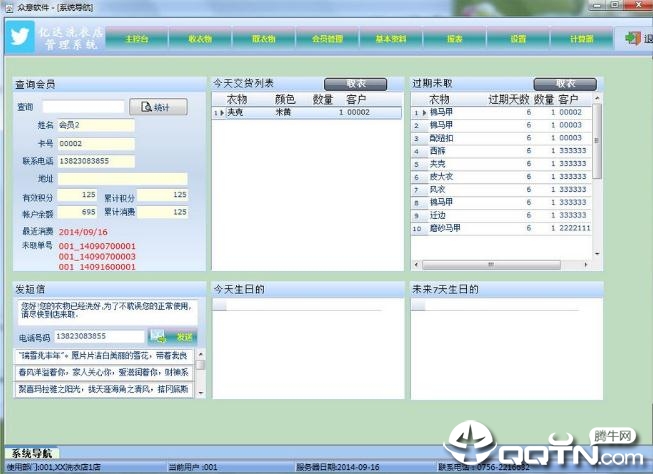Image resolution: width=653 pixels, height=474 pixels.
Task: Click the 帐户余额 field showing 695
Action: [77, 212]
